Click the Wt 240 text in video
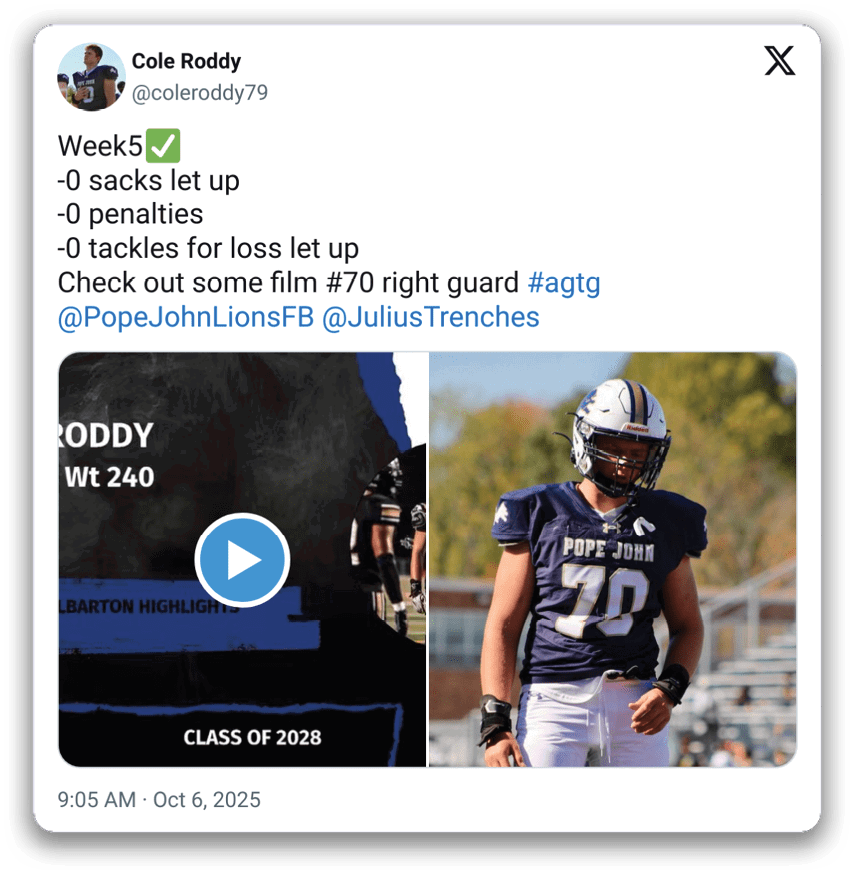The image size is (854, 874). (x=109, y=477)
